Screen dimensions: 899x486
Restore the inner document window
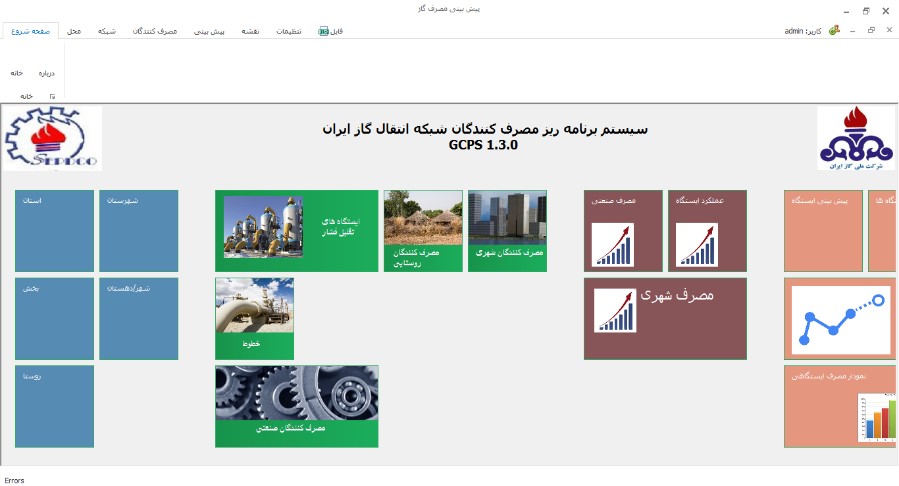871,30
